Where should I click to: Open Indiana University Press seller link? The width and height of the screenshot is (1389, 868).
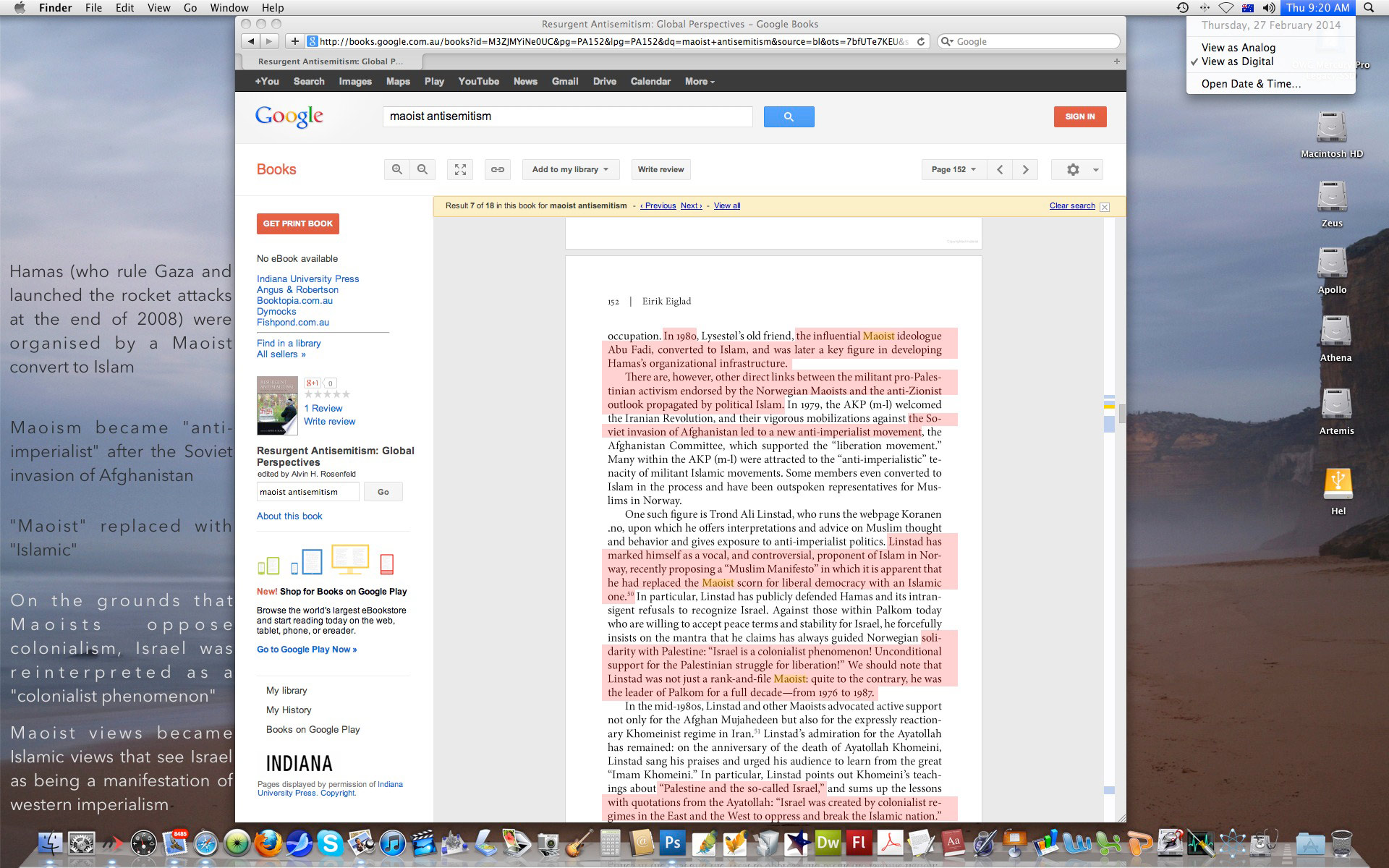tap(307, 278)
